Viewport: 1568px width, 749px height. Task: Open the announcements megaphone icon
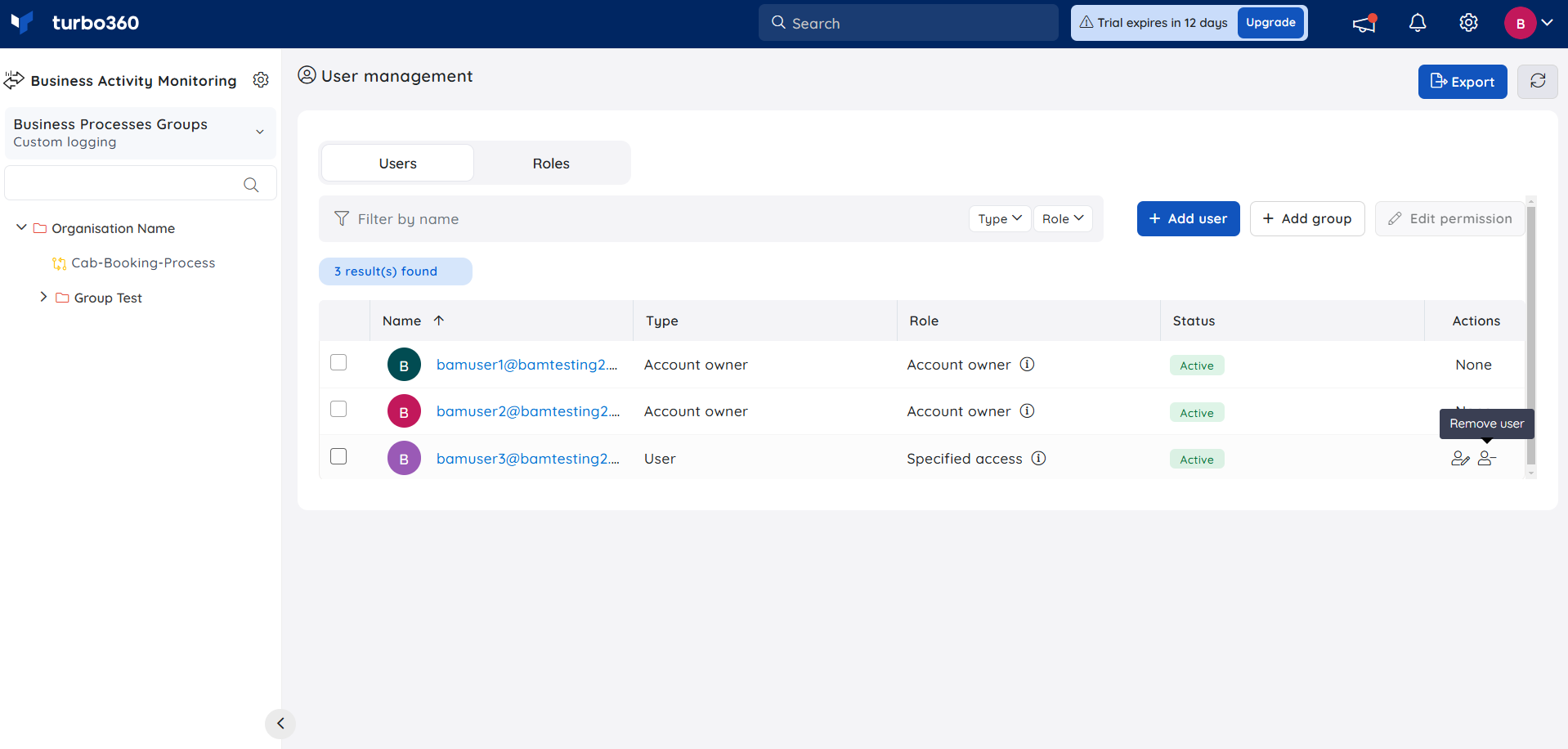(x=1364, y=23)
